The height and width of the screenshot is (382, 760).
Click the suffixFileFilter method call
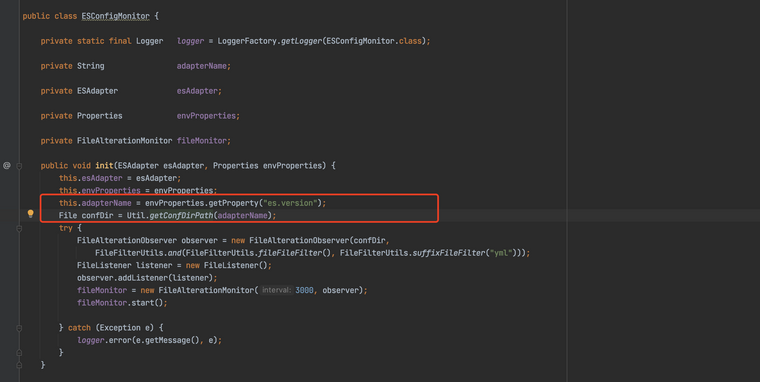click(x=448, y=253)
